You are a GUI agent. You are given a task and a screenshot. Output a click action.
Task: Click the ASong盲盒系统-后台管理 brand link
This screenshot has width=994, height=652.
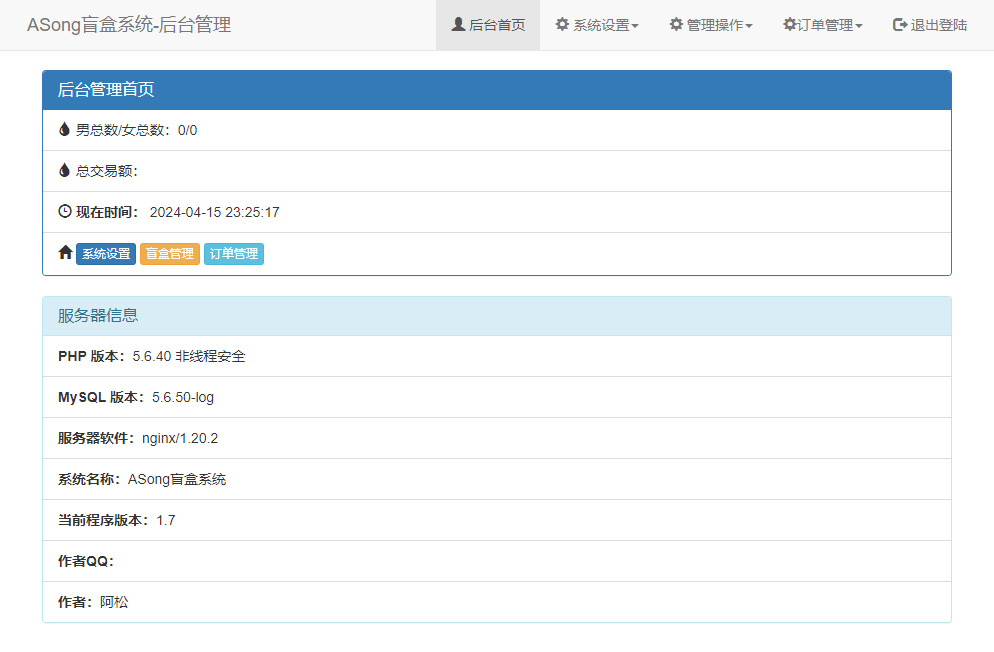click(x=129, y=25)
